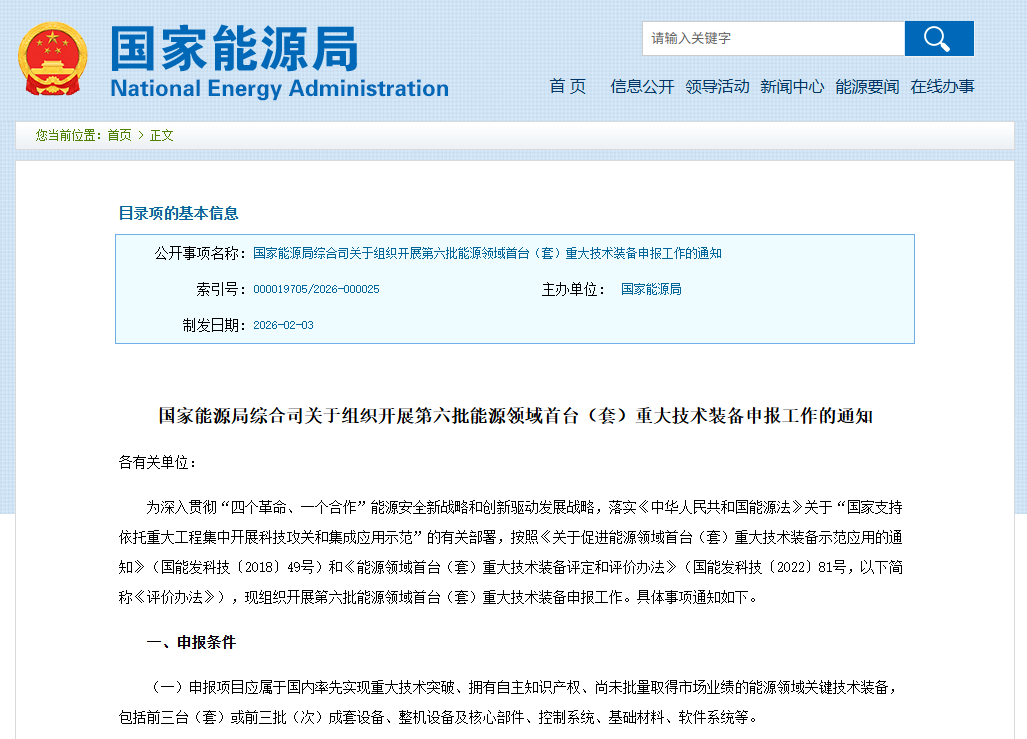Click the breadcrumb arrow between 首页 and 正文
The width and height of the screenshot is (1027, 739).
(x=141, y=135)
